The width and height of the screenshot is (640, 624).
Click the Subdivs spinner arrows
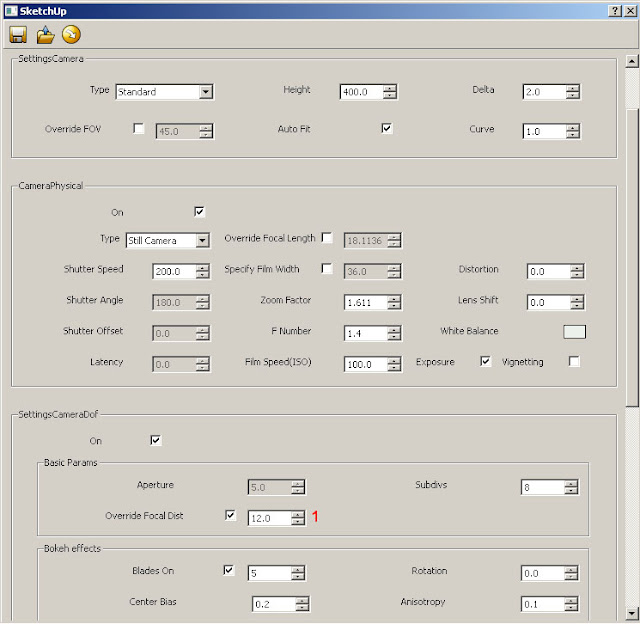(571, 487)
